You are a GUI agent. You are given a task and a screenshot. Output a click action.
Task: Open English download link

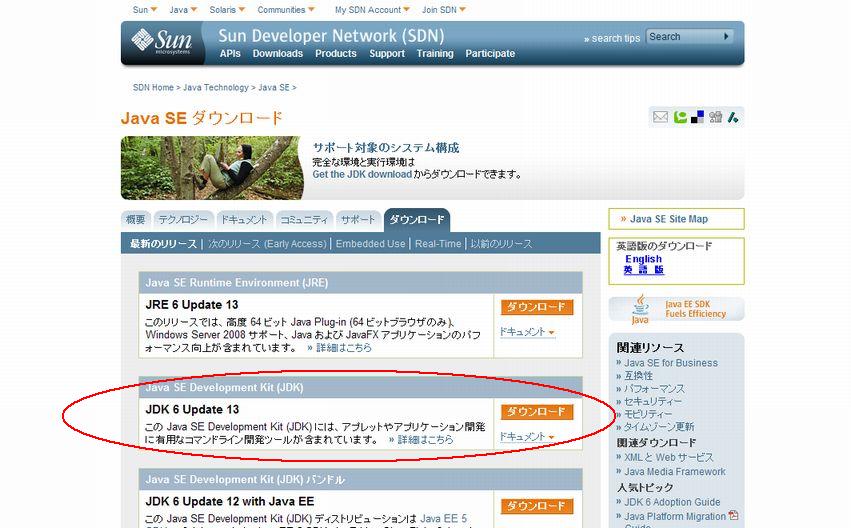(643, 259)
